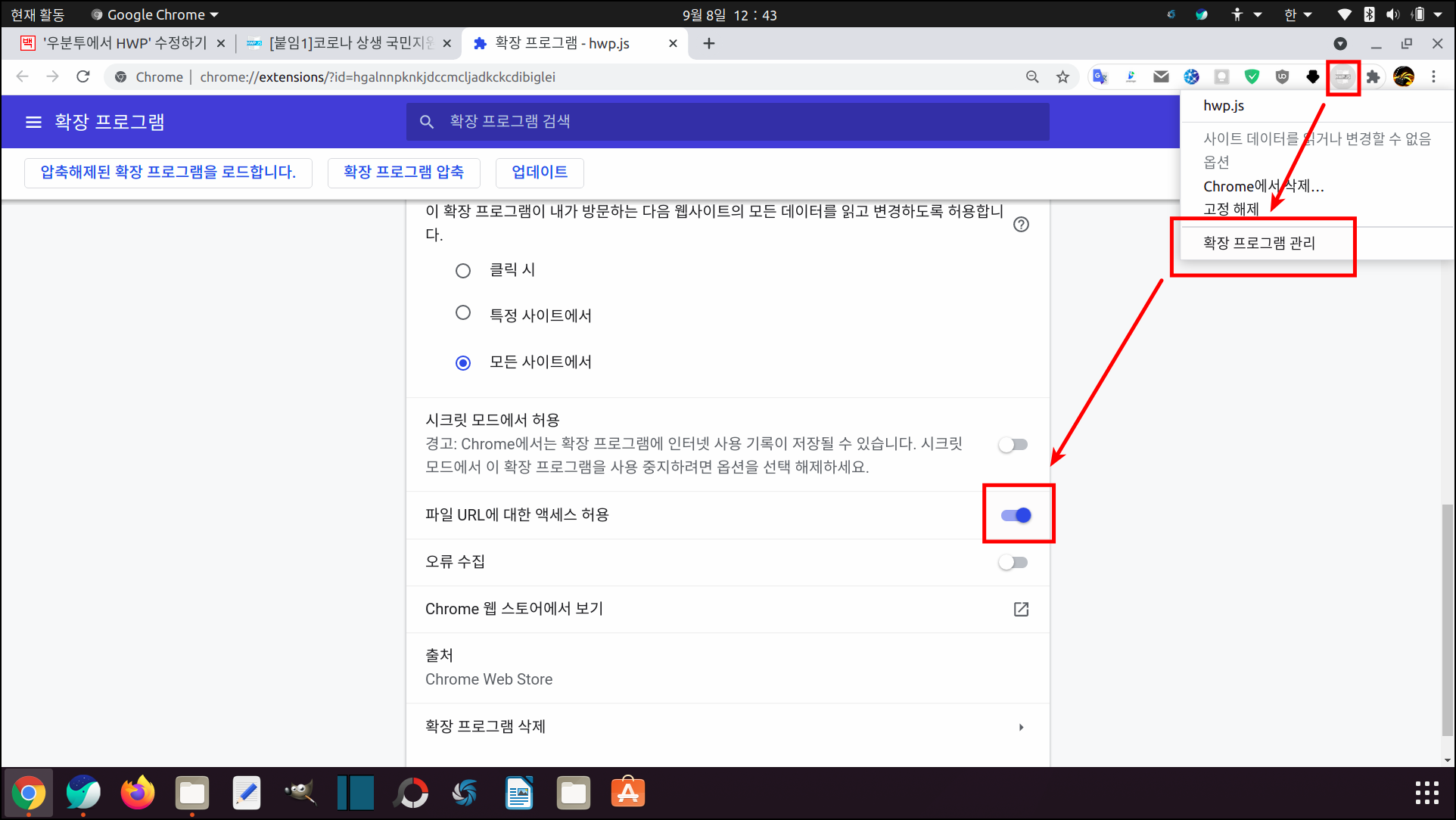Viewport: 1456px width, 820px height.
Task: Open the Chrome three-dot menu
Action: point(1433,77)
